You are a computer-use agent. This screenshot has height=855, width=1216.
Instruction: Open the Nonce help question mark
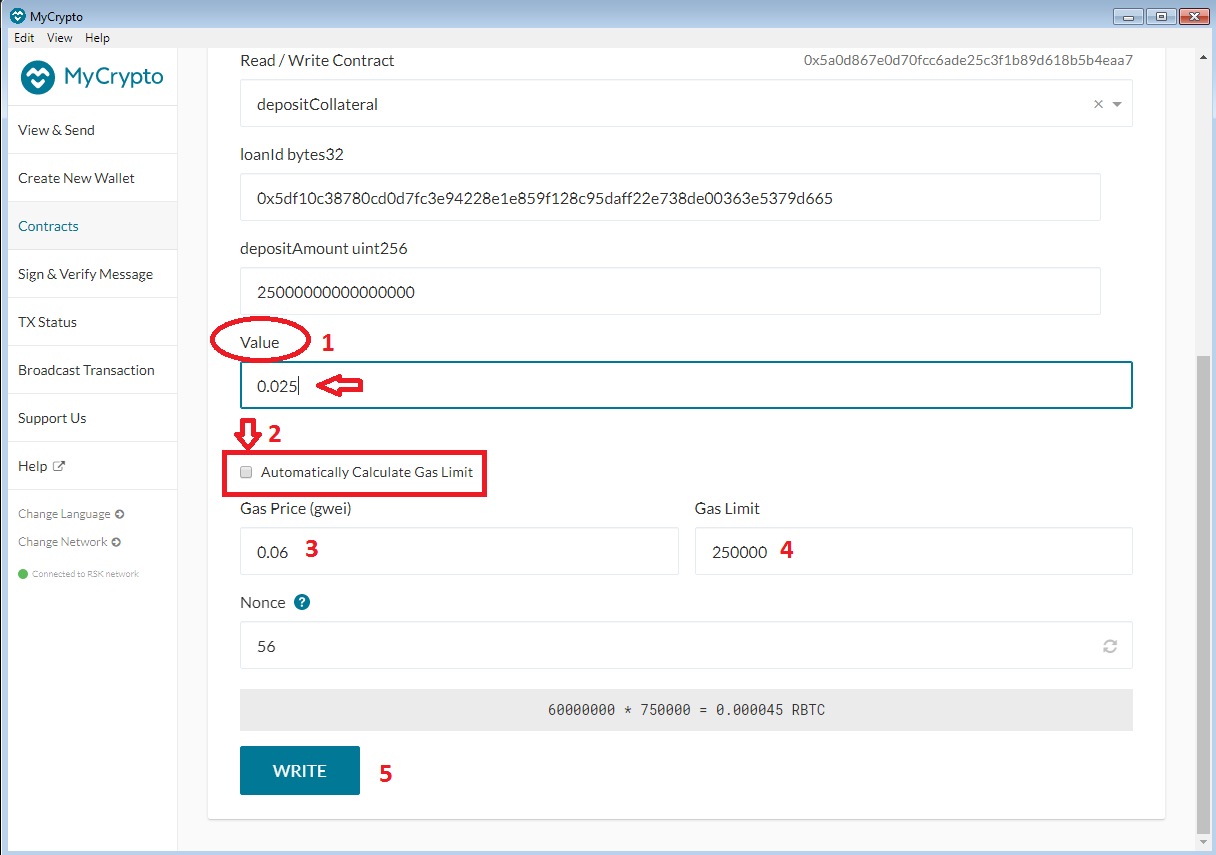click(x=302, y=603)
